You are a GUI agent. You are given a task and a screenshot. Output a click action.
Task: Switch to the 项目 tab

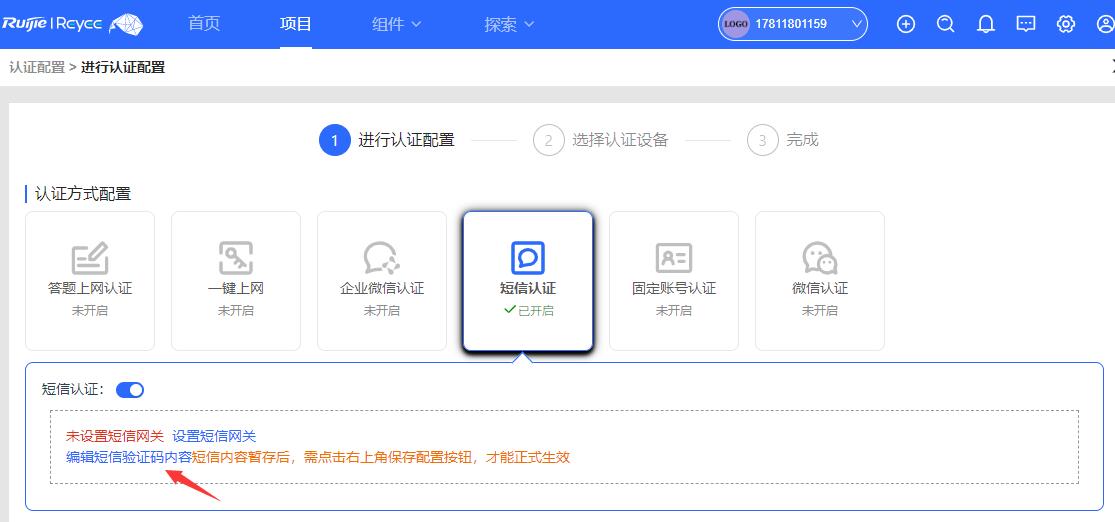pos(296,24)
